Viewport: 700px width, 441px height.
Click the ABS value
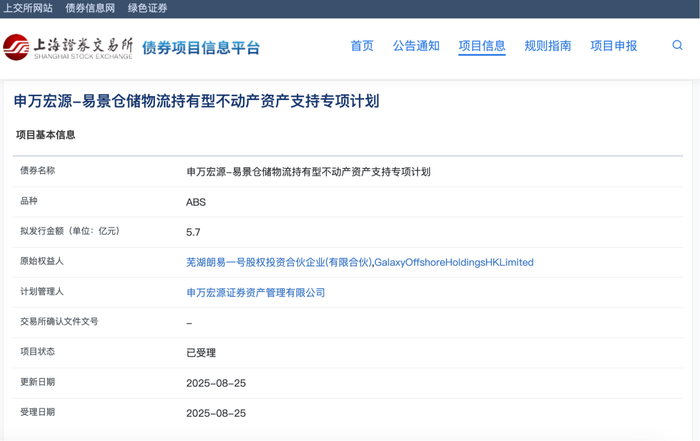pos(196,202)
